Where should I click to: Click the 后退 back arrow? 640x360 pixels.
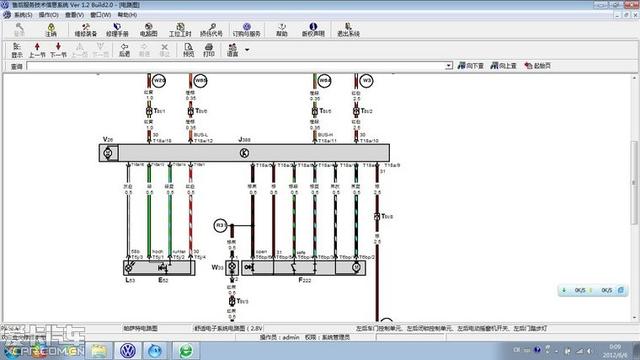tap(124, 50)
